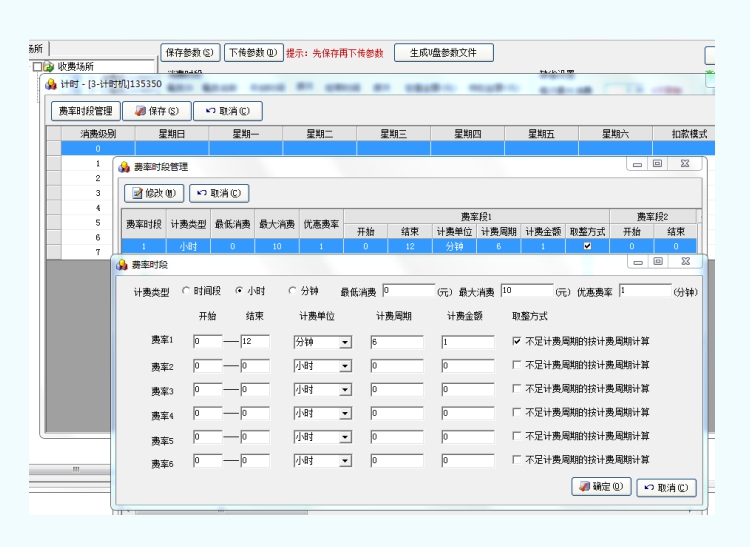Click the 收费场所 tree node icon
The height and width of the screenshot is (547, 750).
[48, 67]
